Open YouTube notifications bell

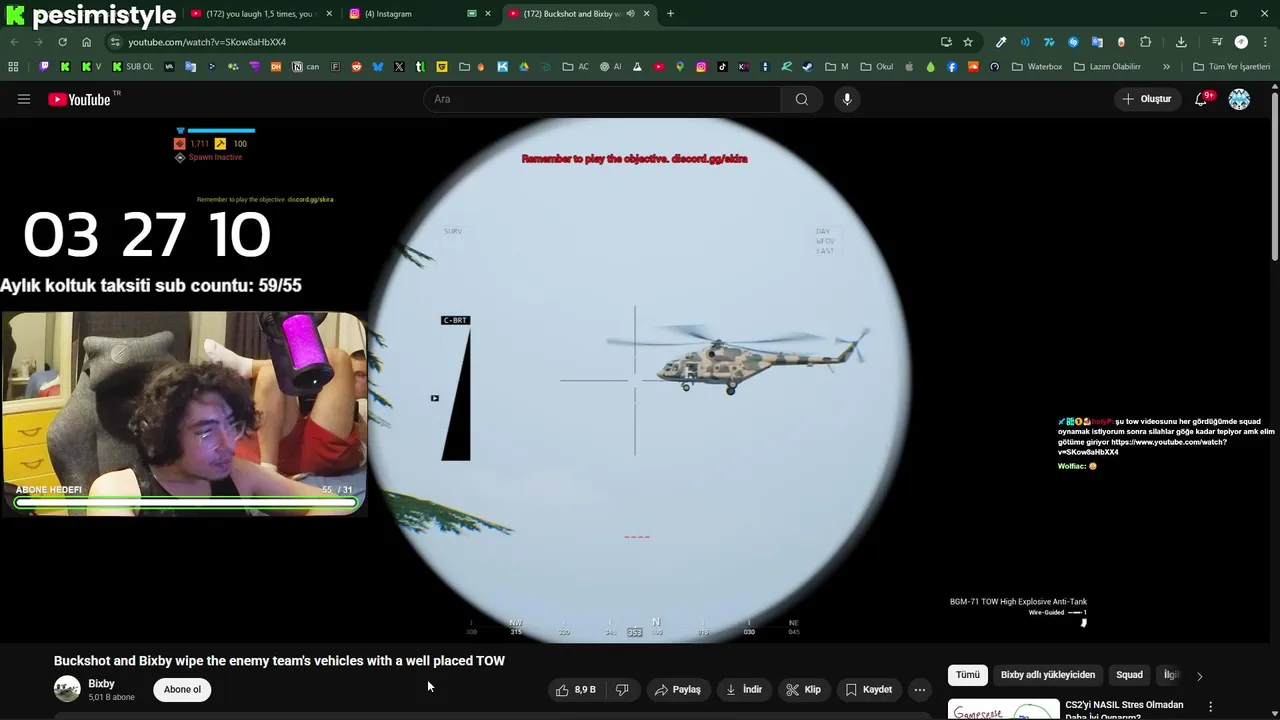tap(1202, 99)
